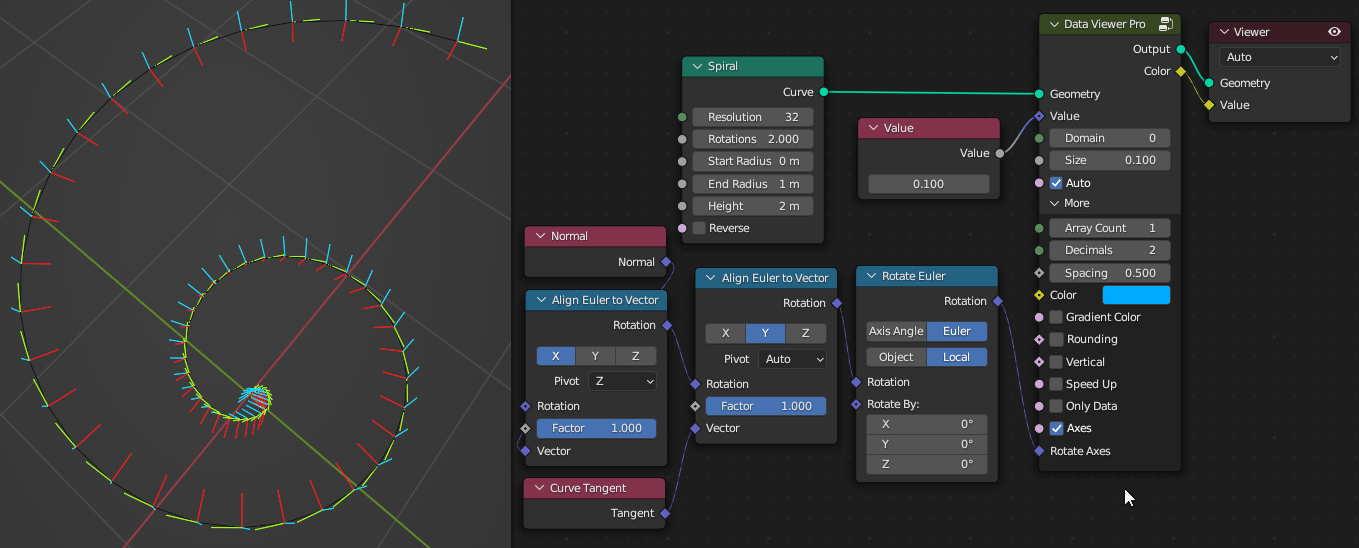Click the Viewer node Value input socket

pos(1210,105)
